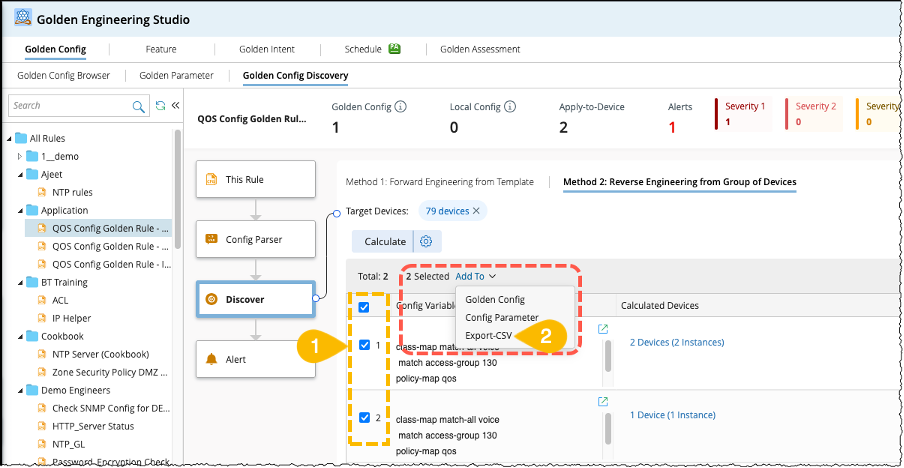Choose Export-CSV from the Add To menu
Image resolution: width=904 pixels, height=468 pixels.
(489, 336)
